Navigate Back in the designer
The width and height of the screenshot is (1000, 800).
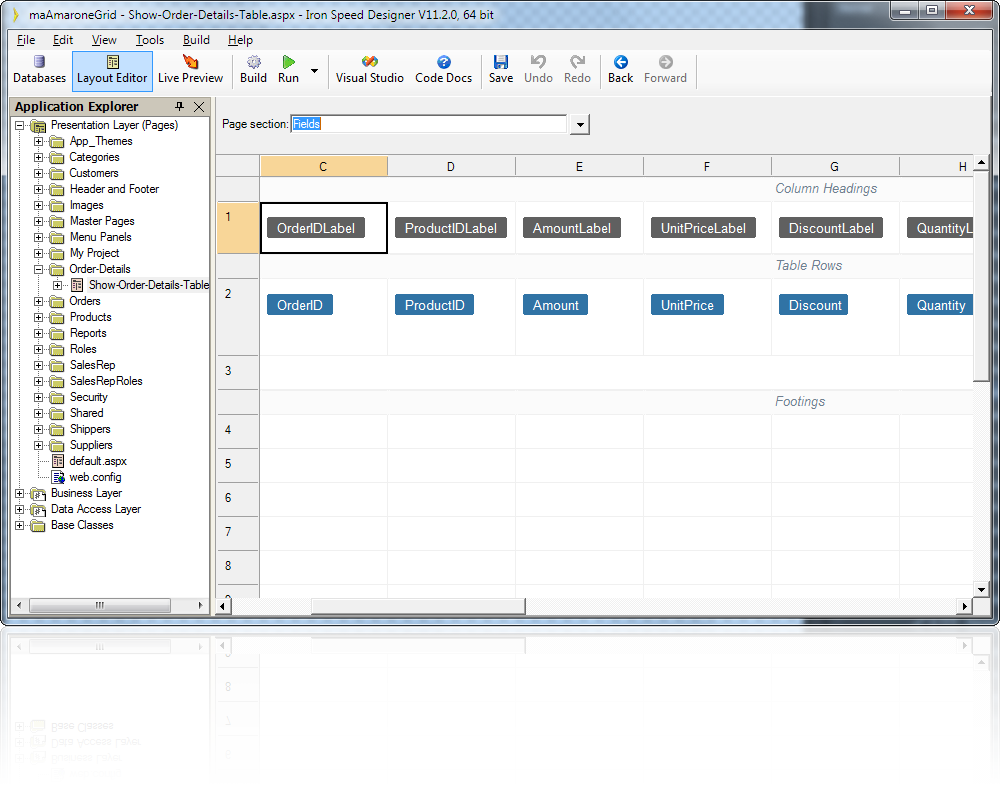(620, 70)
